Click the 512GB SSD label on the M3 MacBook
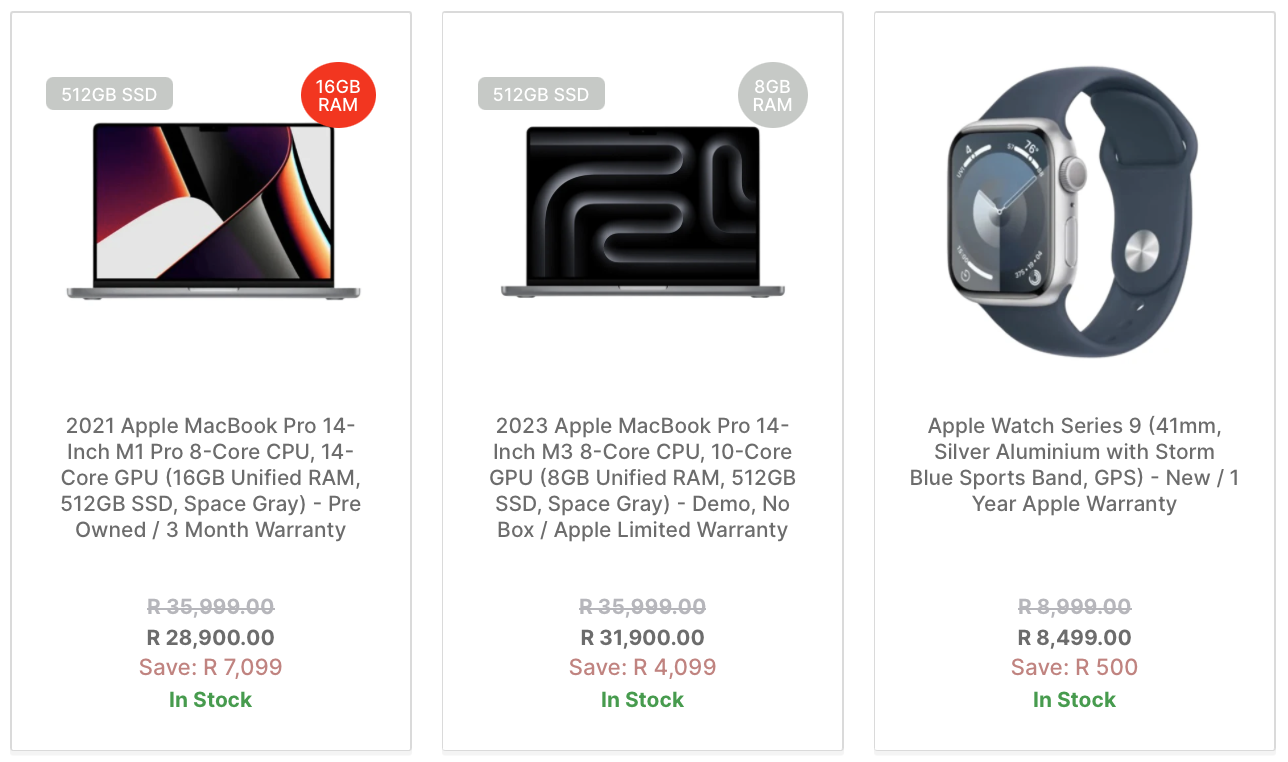 point(541,95)
